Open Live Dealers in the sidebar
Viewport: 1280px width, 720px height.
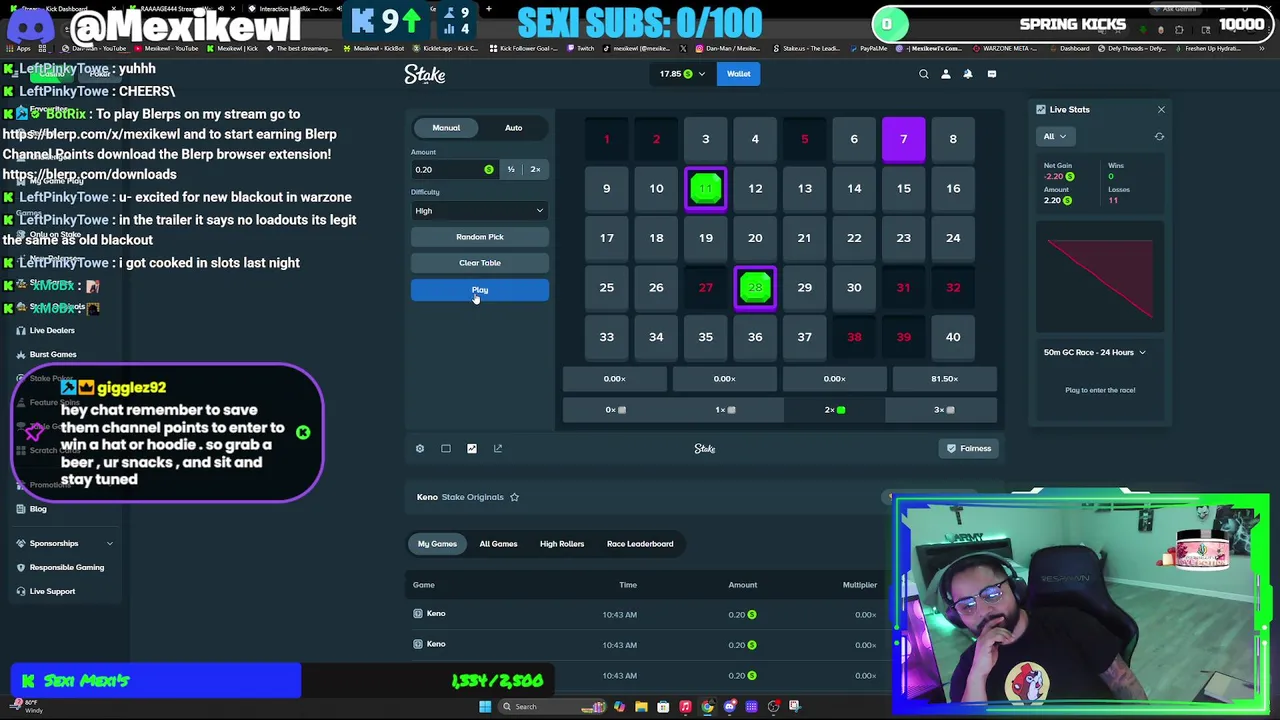(52, 331)
